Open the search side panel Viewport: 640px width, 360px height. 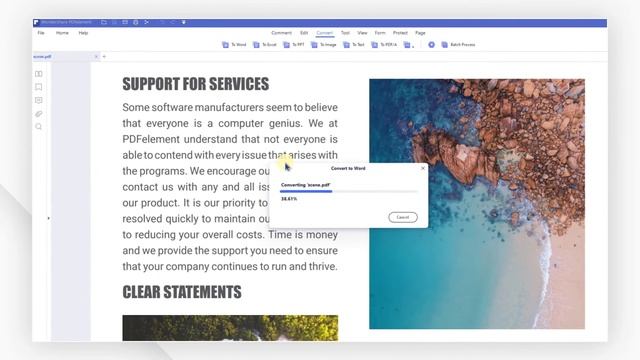[x=39, y=127]
